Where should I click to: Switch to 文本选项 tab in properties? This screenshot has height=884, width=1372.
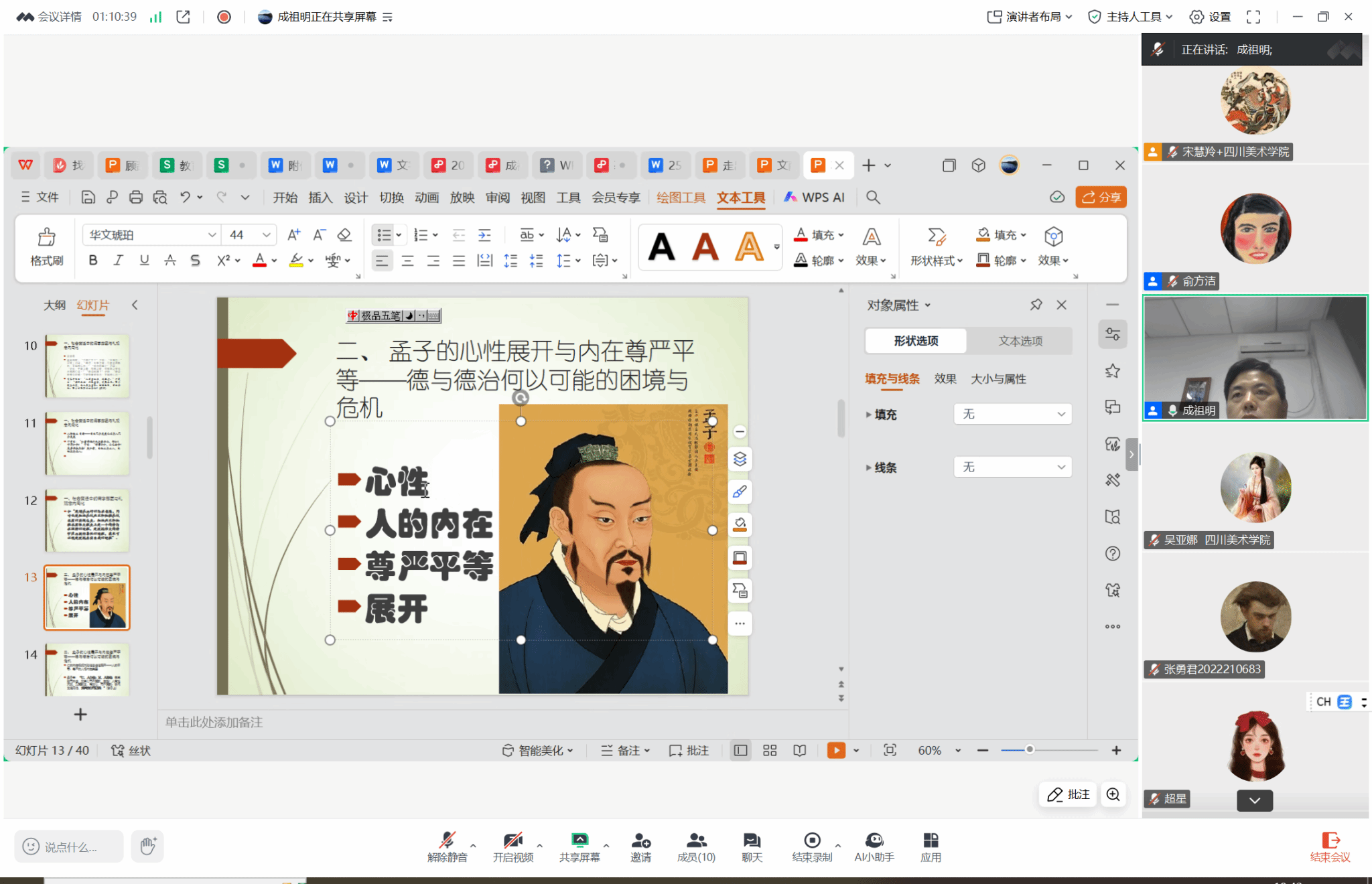click(x=1020, y=341)
